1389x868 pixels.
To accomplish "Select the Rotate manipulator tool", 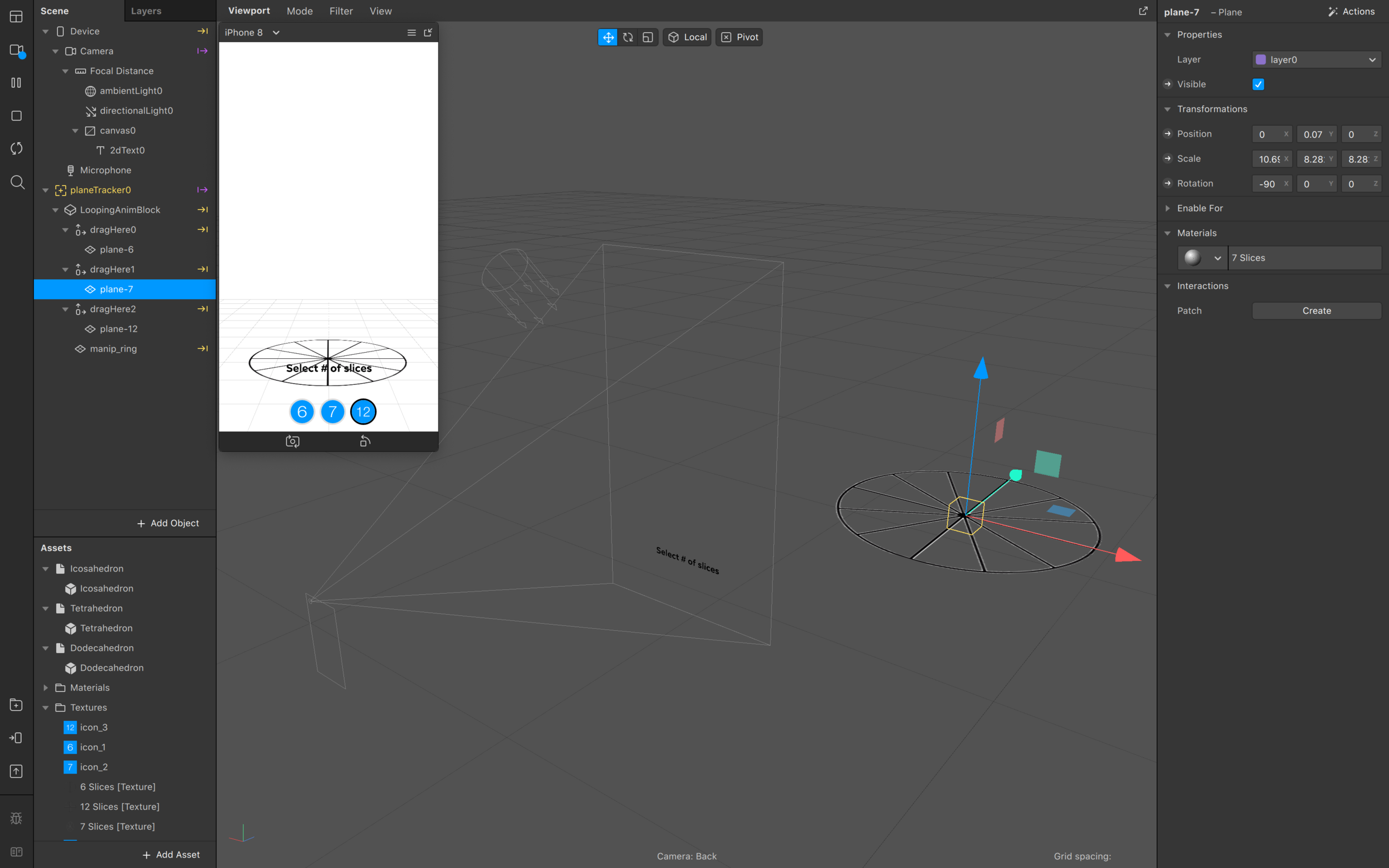I will [x=628, y=37].
